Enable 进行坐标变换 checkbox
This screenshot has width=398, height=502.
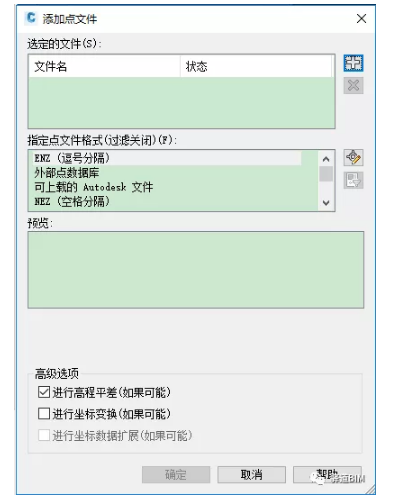click(x=44, y=414)
